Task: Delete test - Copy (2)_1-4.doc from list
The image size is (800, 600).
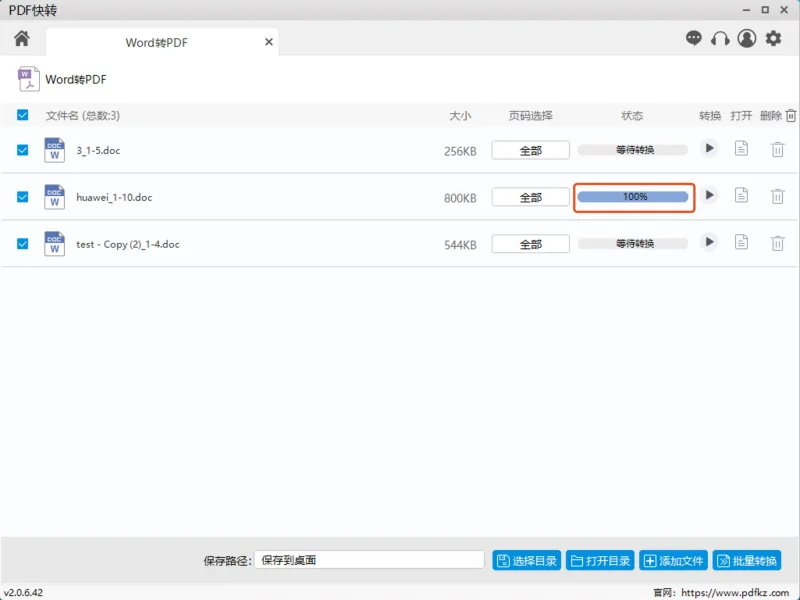Action: click(778, 243)
